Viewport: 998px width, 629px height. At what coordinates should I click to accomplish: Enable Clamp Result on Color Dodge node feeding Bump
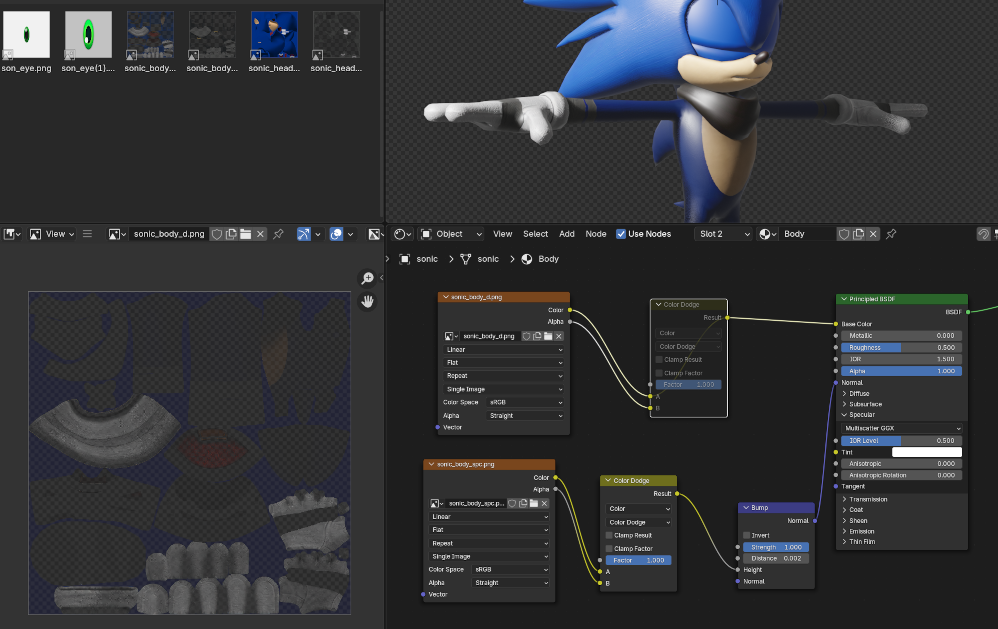[609, 535]
